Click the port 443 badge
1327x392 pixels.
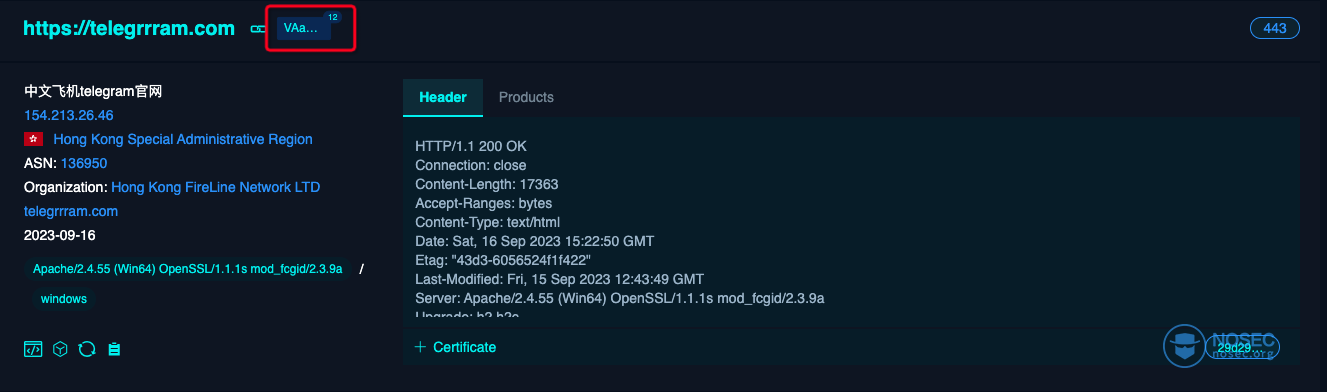pos(1275,28)
